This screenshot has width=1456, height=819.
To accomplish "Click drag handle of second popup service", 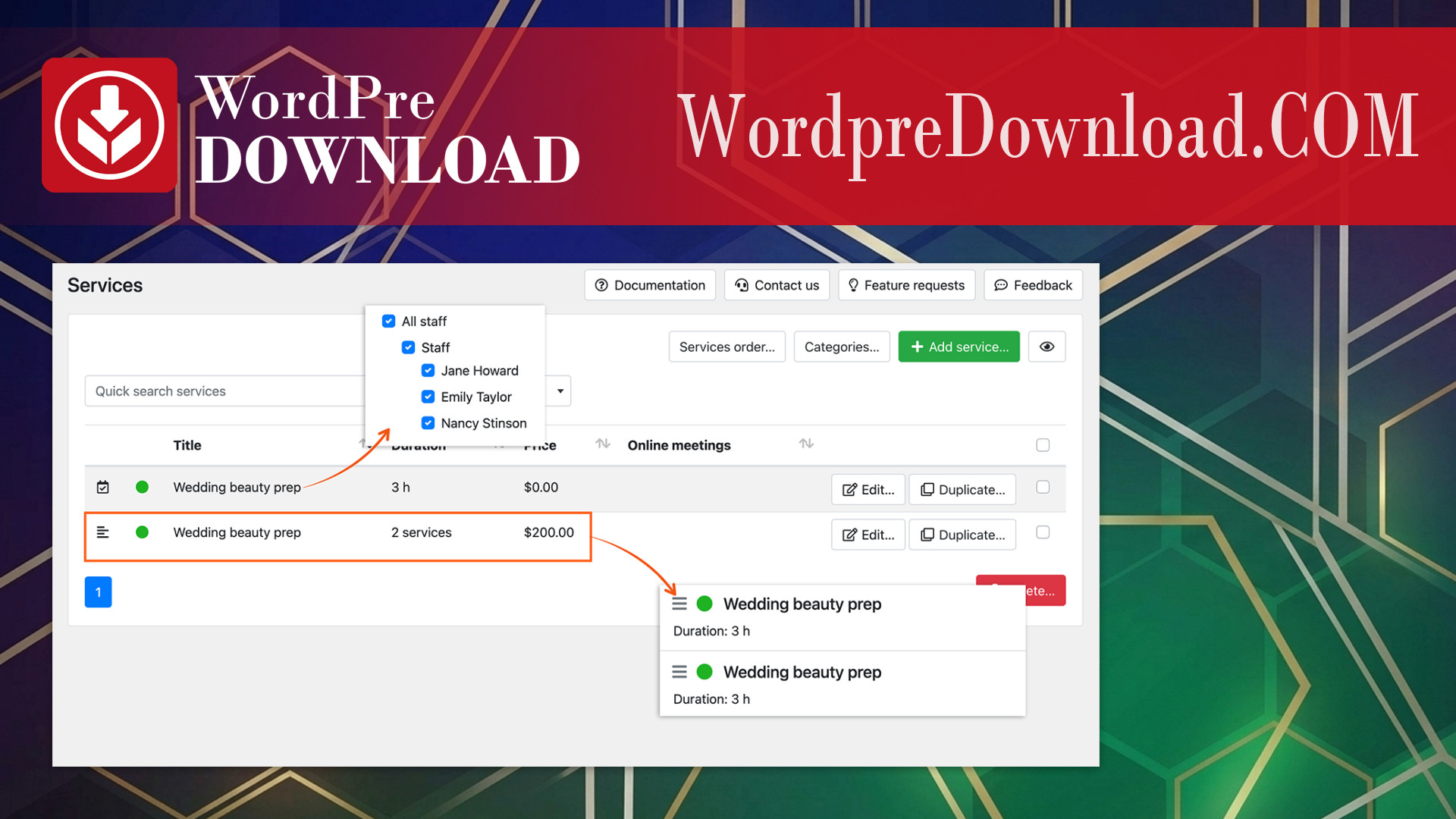I will pyautogui.click(x=679, y=672).
